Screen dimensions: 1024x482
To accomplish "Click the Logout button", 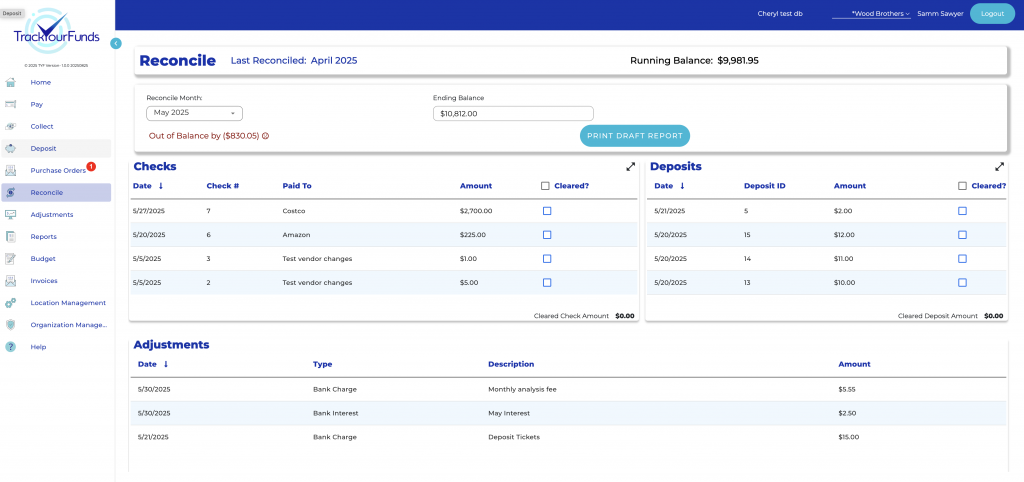I will point(992,14).
